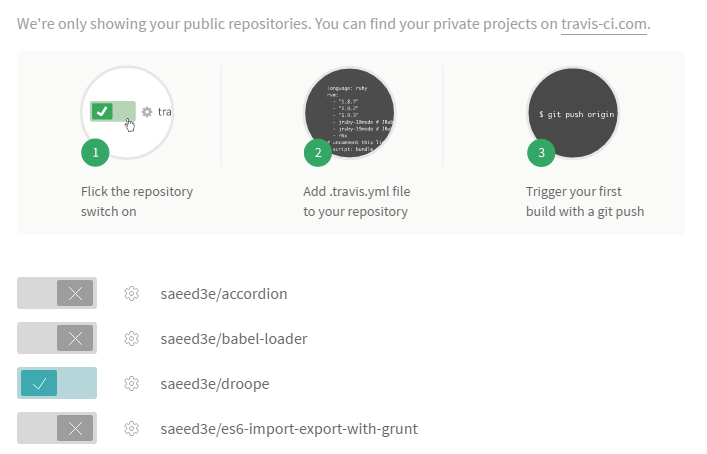Image resolution: width=707 pixels, height=454 pixels.
Task: Click the green step 3 badge
Action: [541, 153]
